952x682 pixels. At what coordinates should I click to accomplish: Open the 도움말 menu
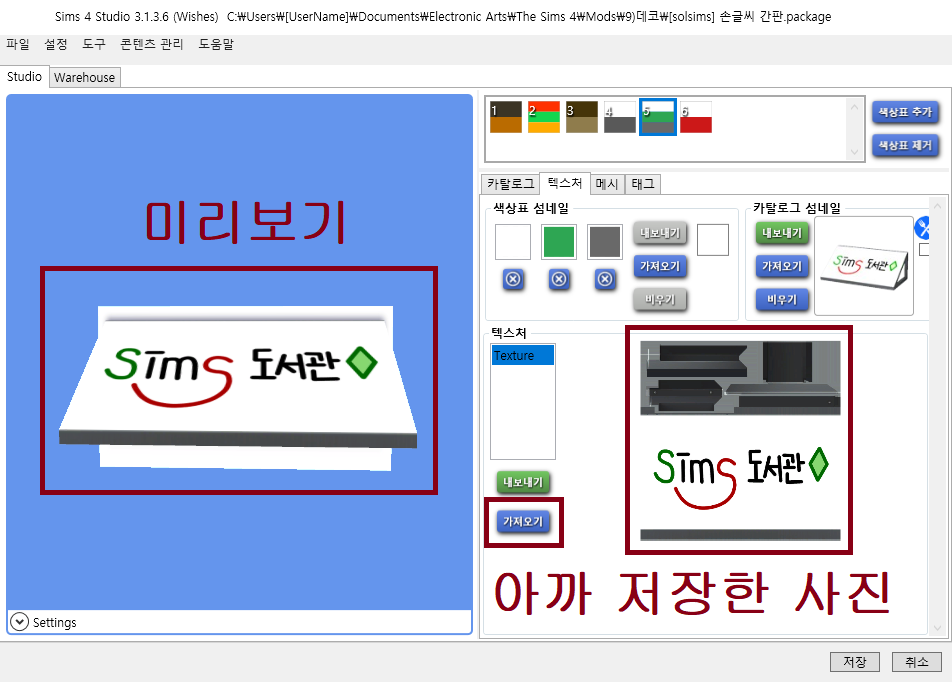pos(216,44)
